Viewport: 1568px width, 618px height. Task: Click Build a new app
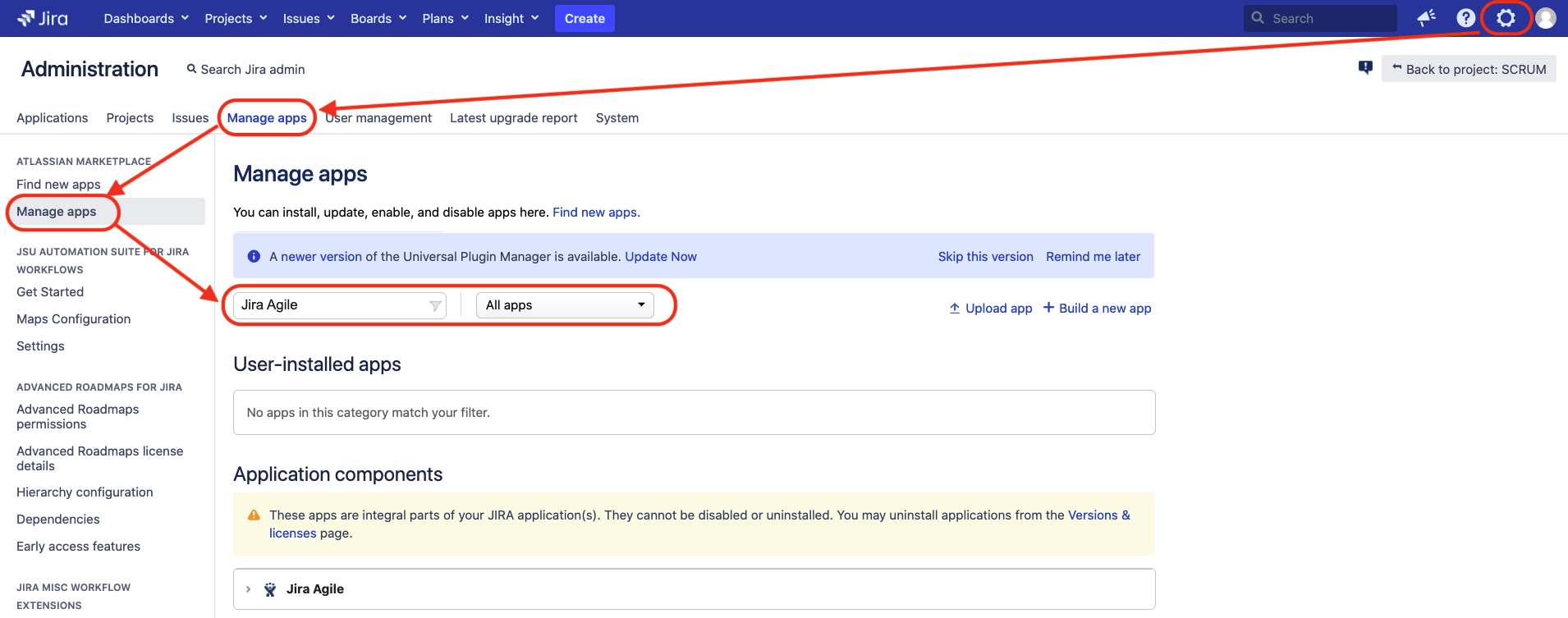[x=1097, y=309]
